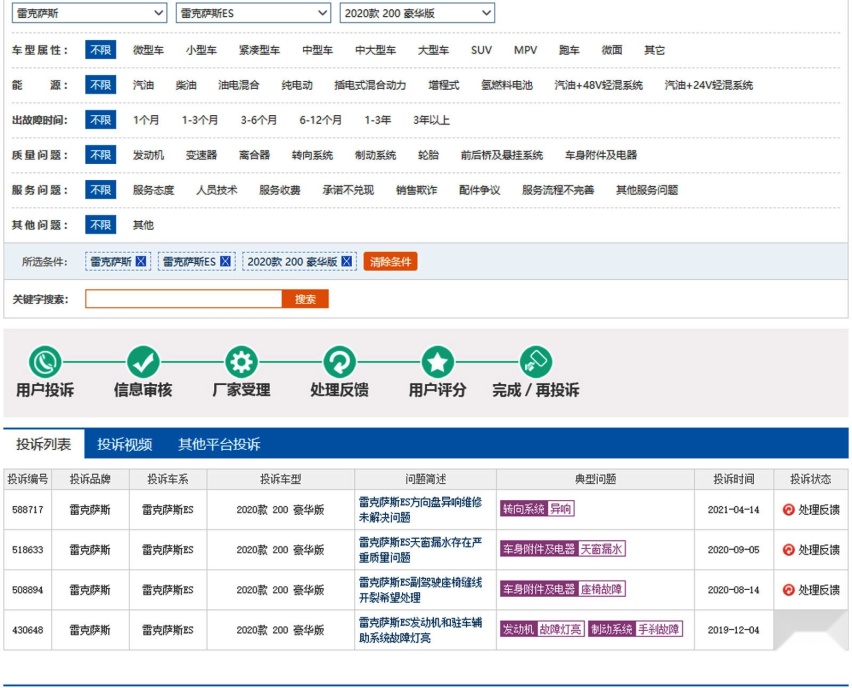This screenshot has width=852, height=688.
Task: Select 不限 for 车型属性
Action: tap(101, 50)
